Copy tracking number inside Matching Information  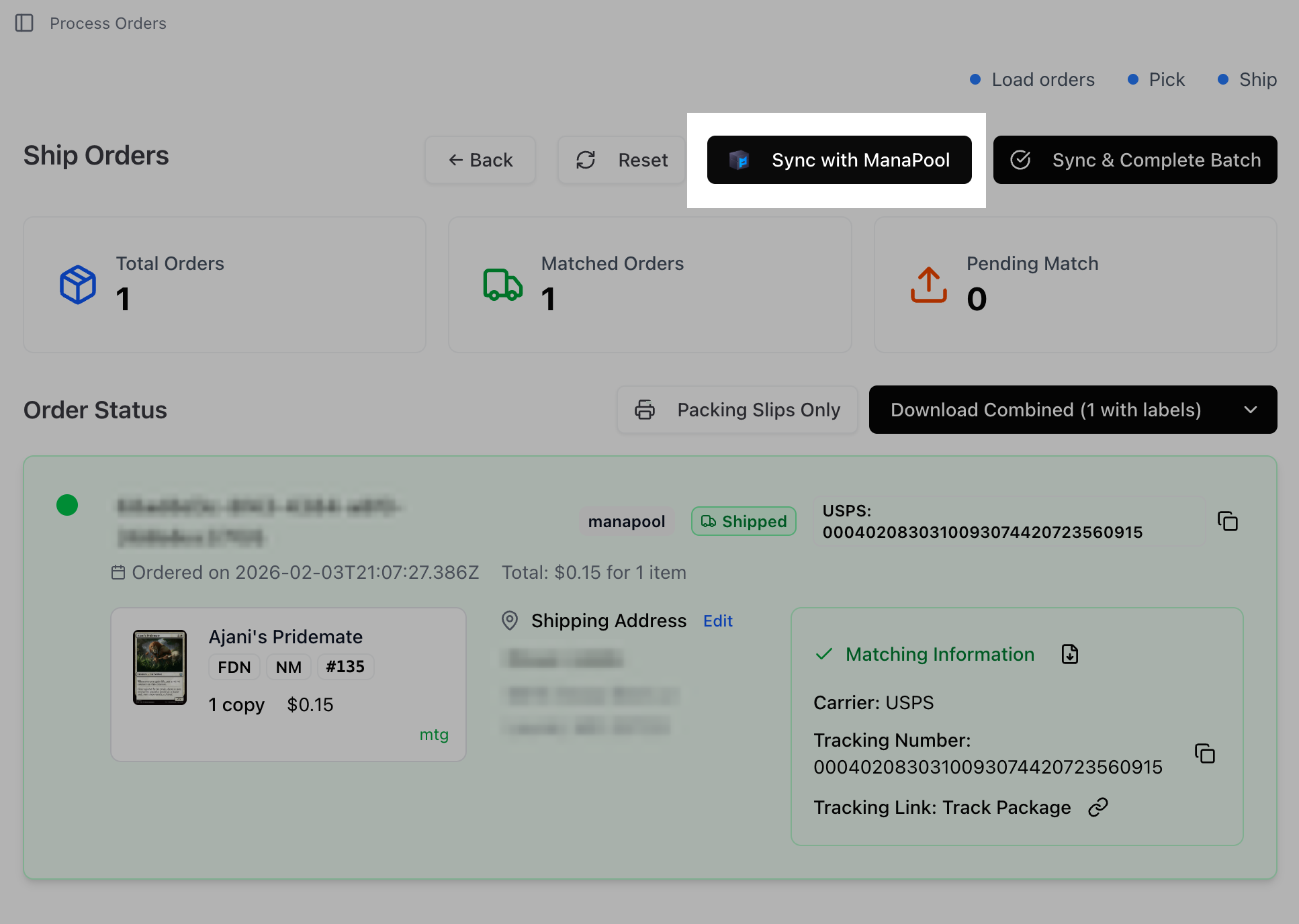1205,754
